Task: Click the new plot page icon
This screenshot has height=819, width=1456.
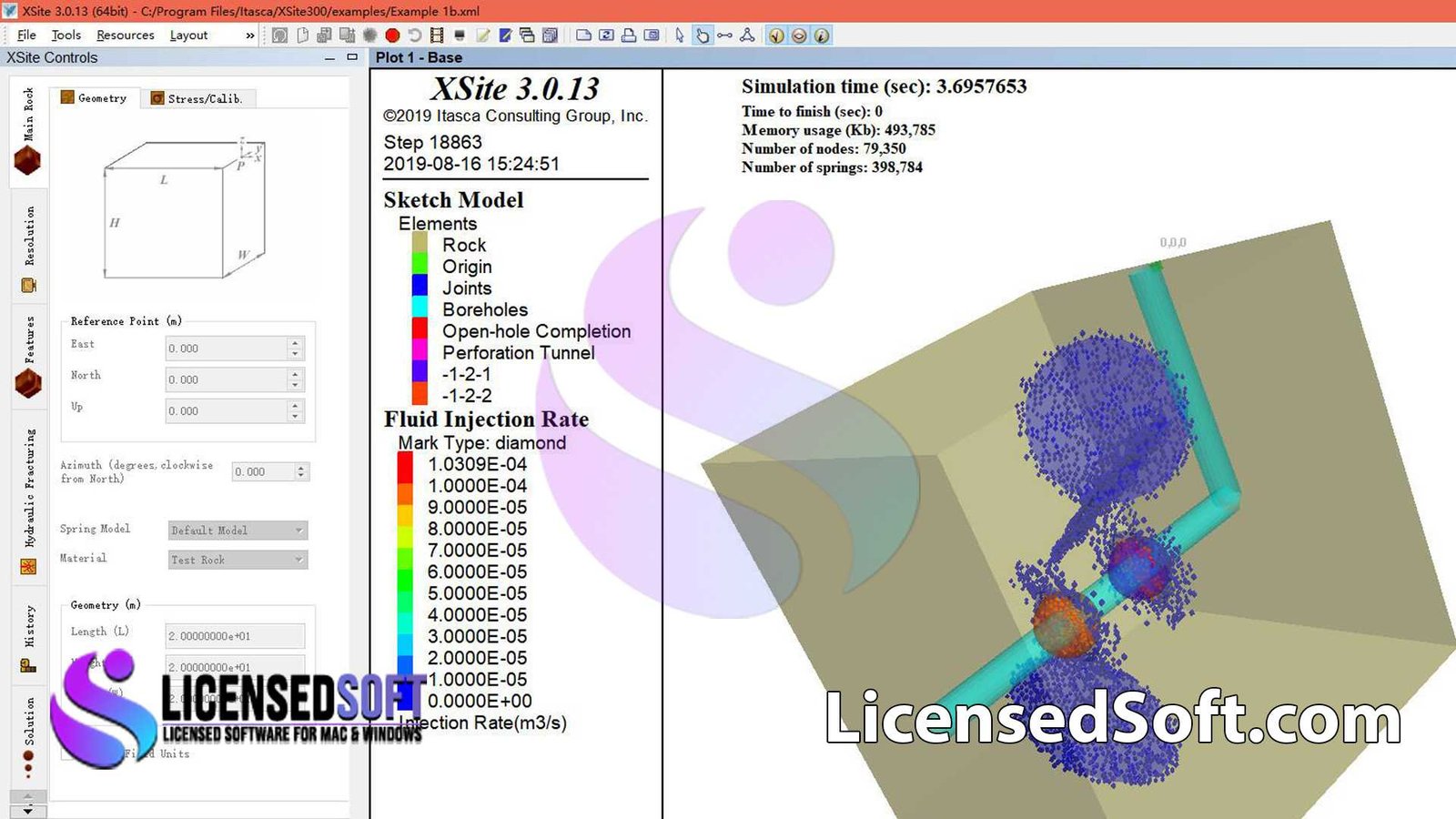Action: tap(583, 35)
